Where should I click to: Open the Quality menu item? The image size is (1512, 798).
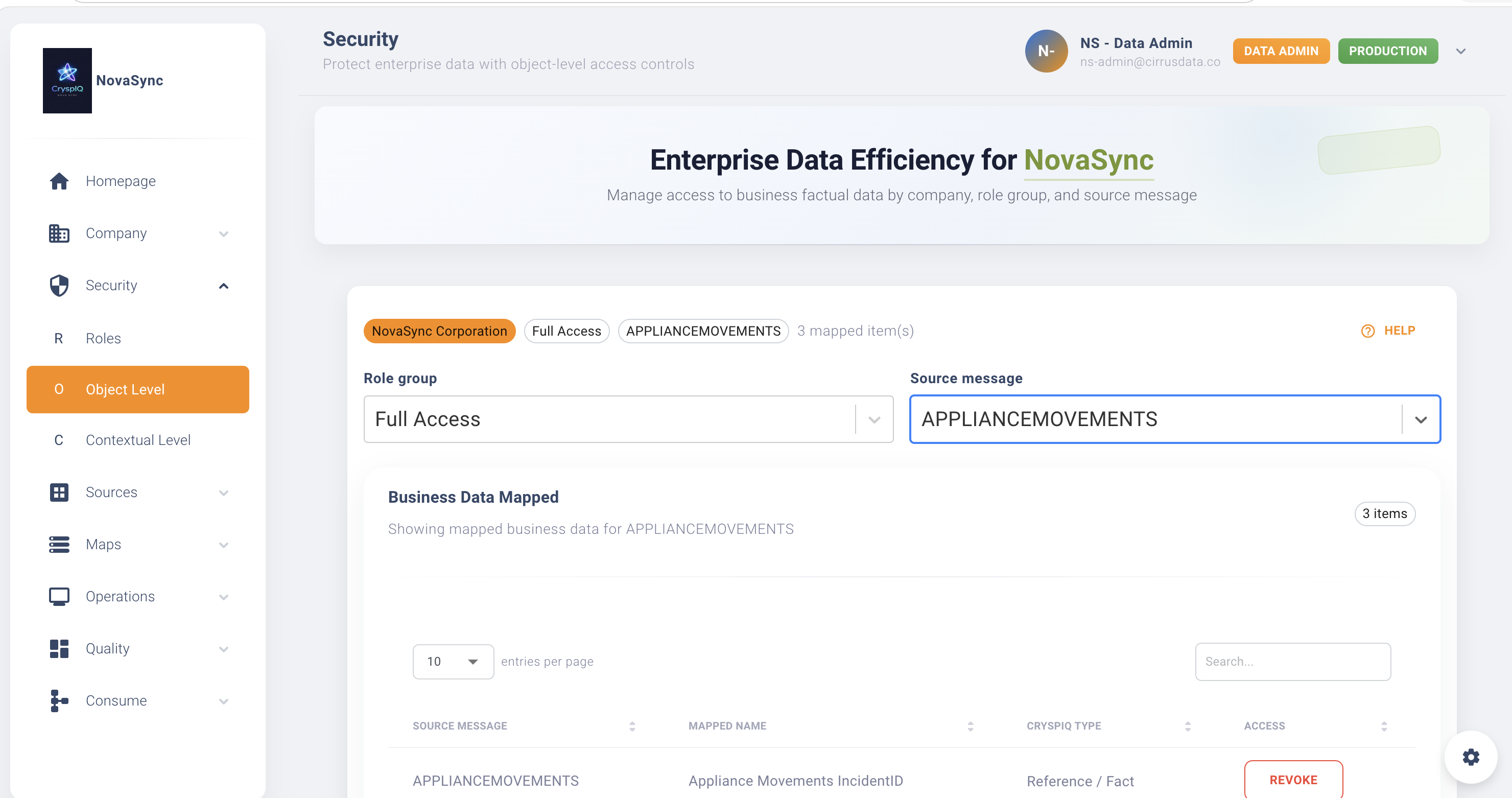[x=137, y=649]
